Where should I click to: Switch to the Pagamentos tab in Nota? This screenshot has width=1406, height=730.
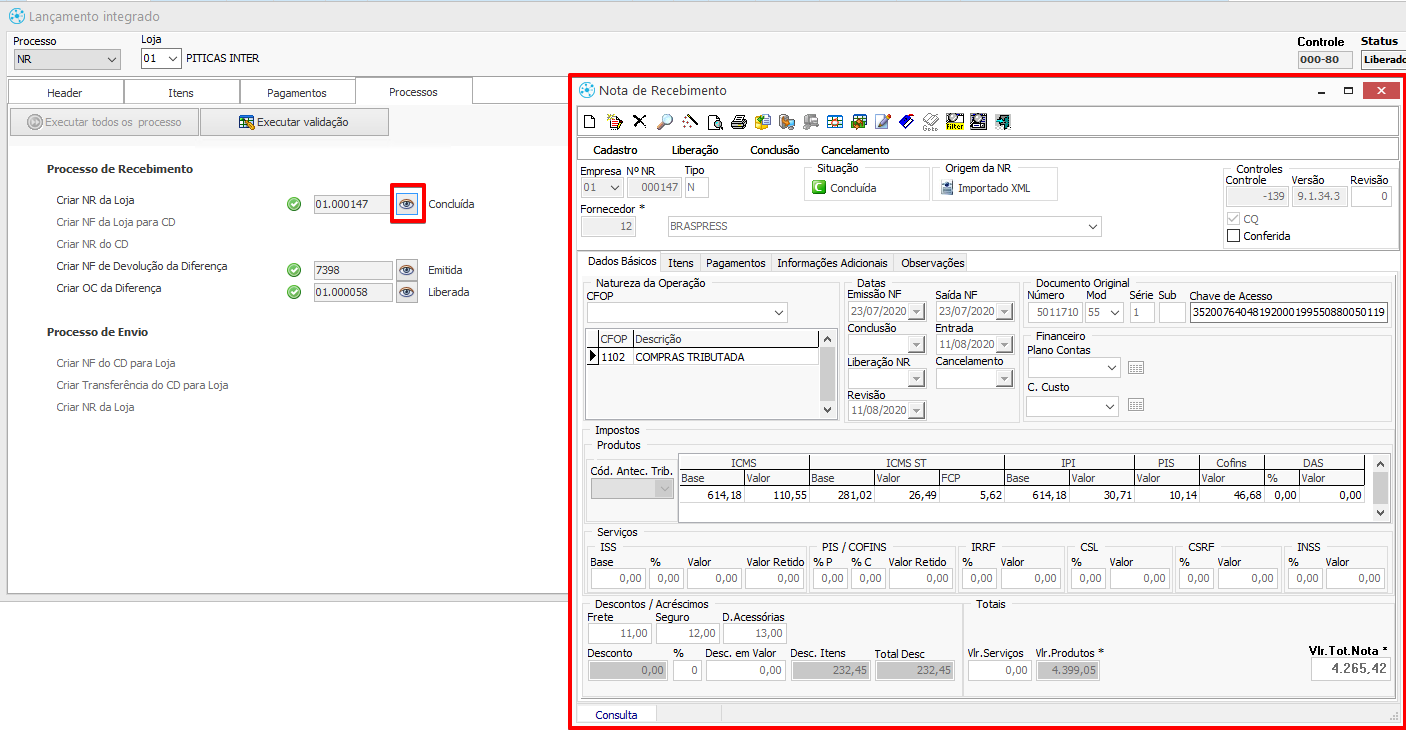coord(735,263)
